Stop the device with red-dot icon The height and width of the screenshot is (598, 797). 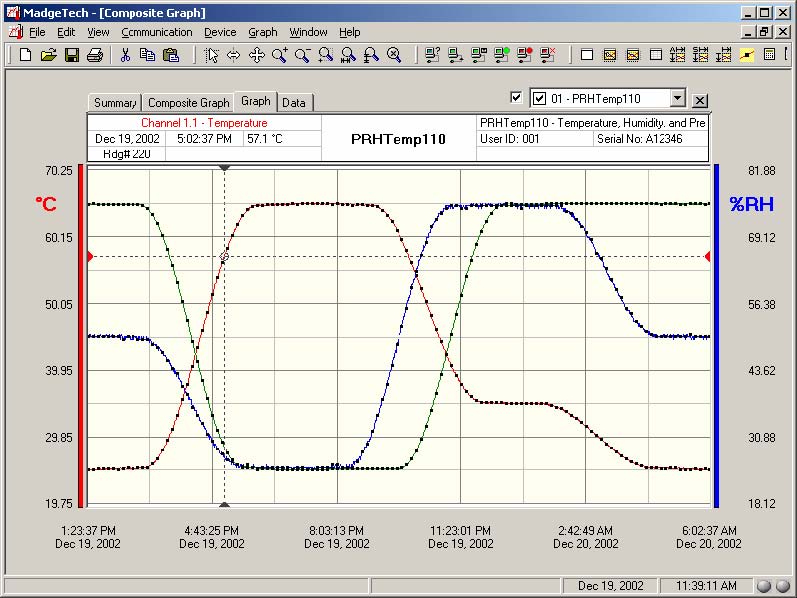[524, 54]
